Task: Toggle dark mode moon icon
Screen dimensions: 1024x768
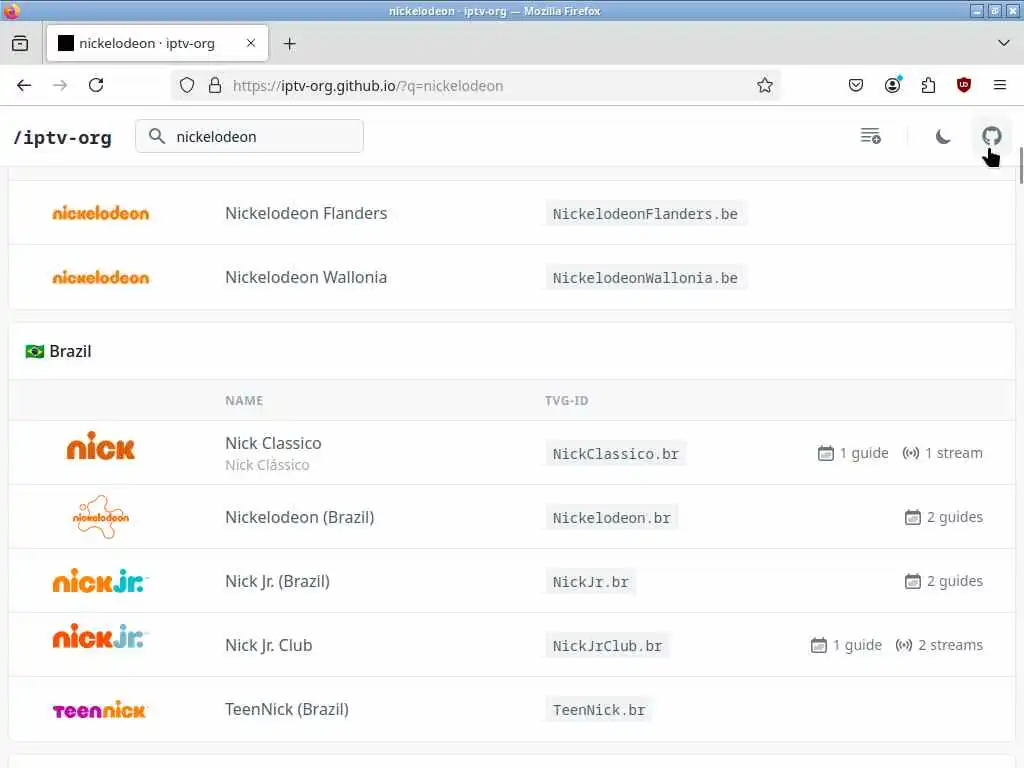Action: 942,136
